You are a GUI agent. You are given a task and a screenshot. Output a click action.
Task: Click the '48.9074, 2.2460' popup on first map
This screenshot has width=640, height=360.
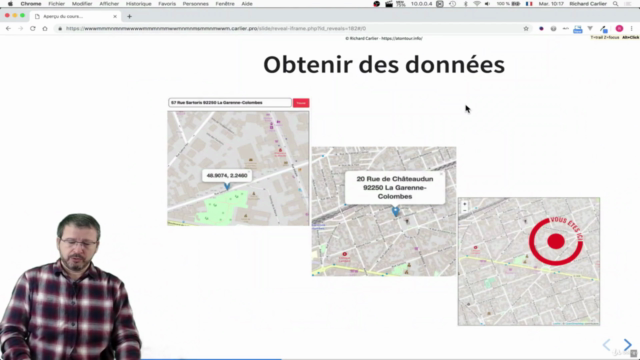pos(227,176)
